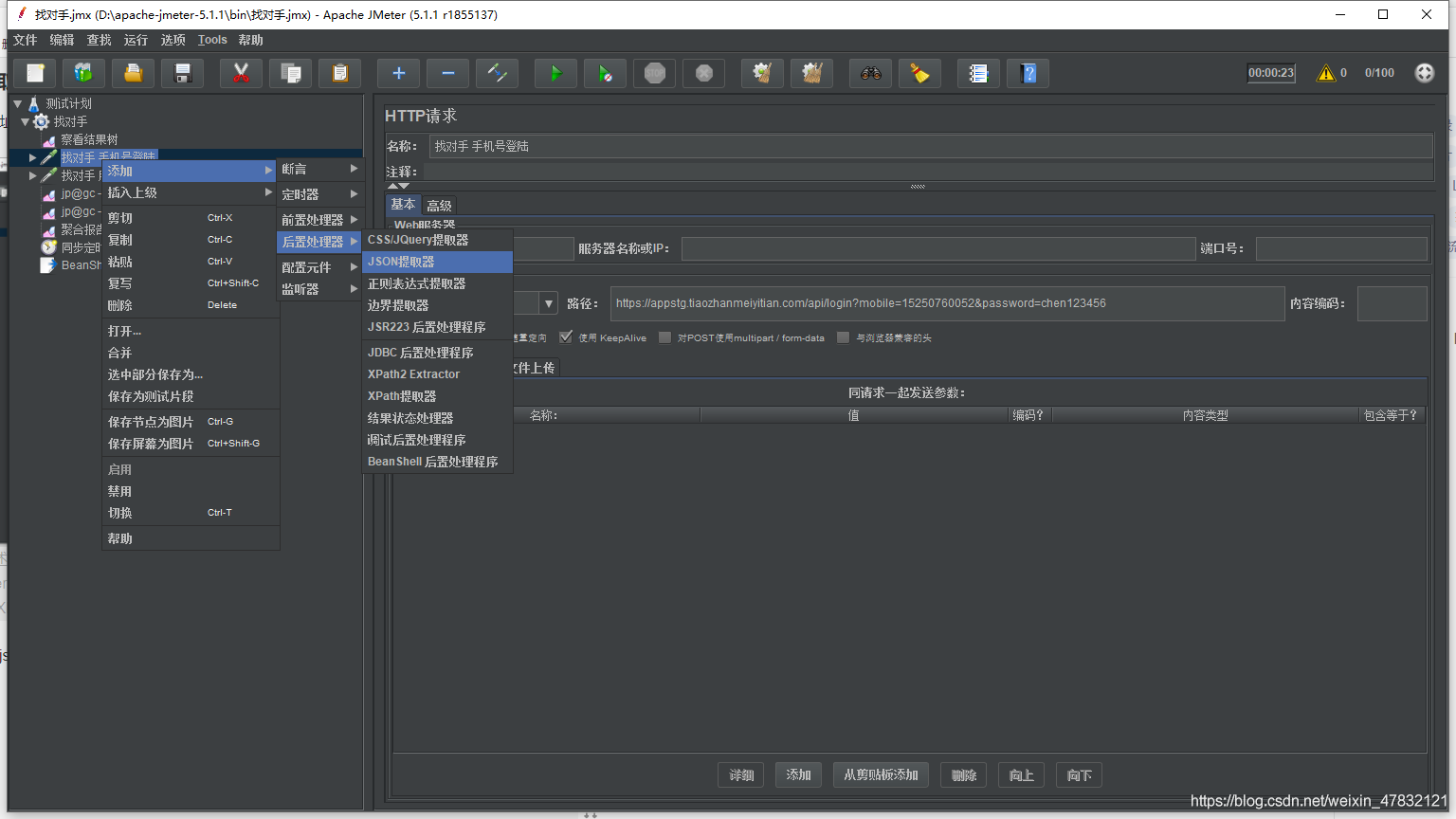Screen dimensions: 1456x819
Task: Click the Shutdown test icon
Action: [703, 73]
